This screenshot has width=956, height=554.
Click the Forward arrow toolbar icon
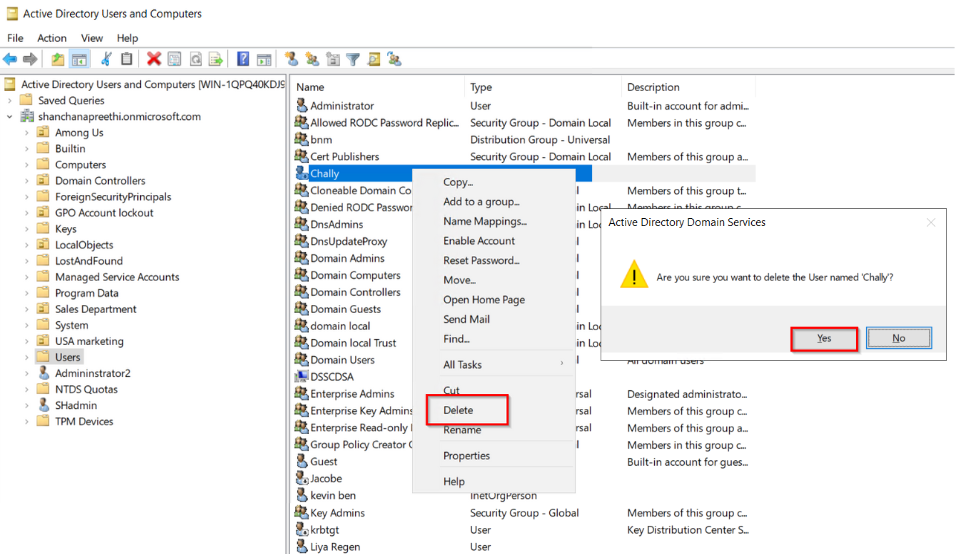(30, 59)
